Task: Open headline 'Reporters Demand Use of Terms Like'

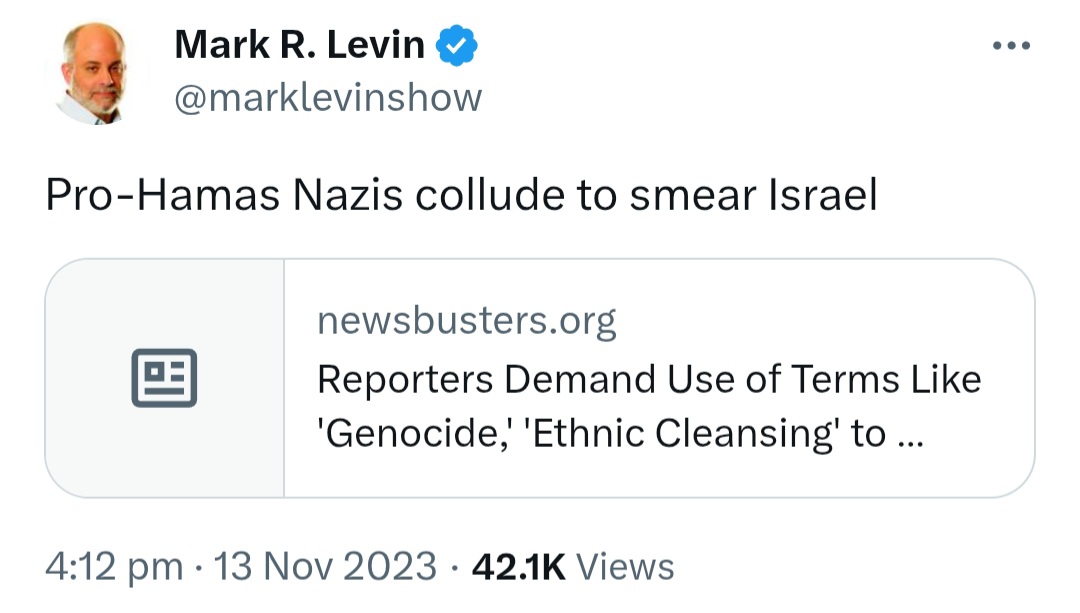Action: 649,380
